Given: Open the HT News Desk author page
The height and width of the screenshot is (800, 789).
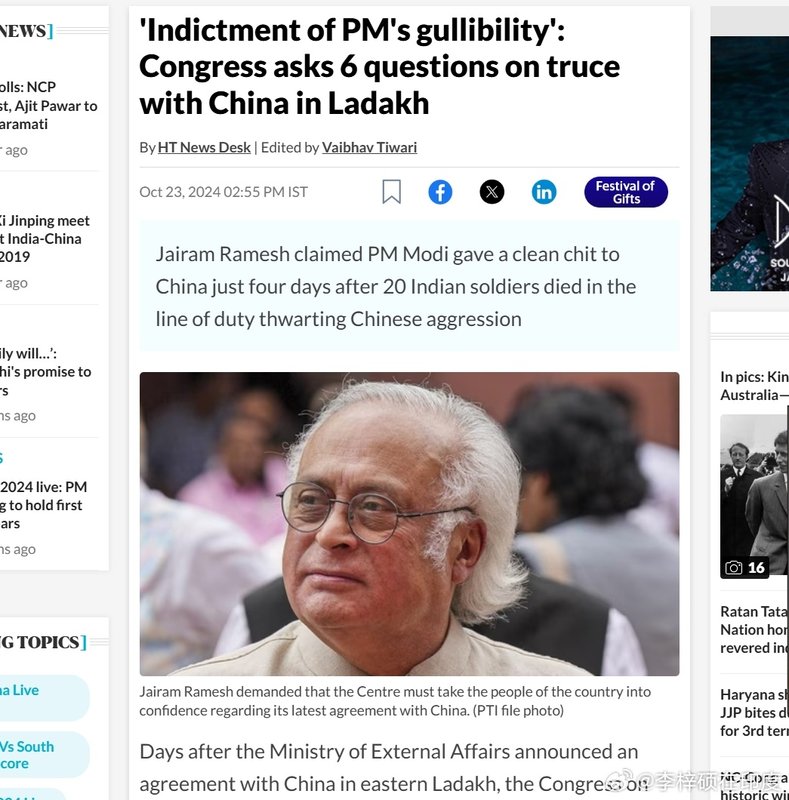Looking at the screenshot, I should 204,147.
